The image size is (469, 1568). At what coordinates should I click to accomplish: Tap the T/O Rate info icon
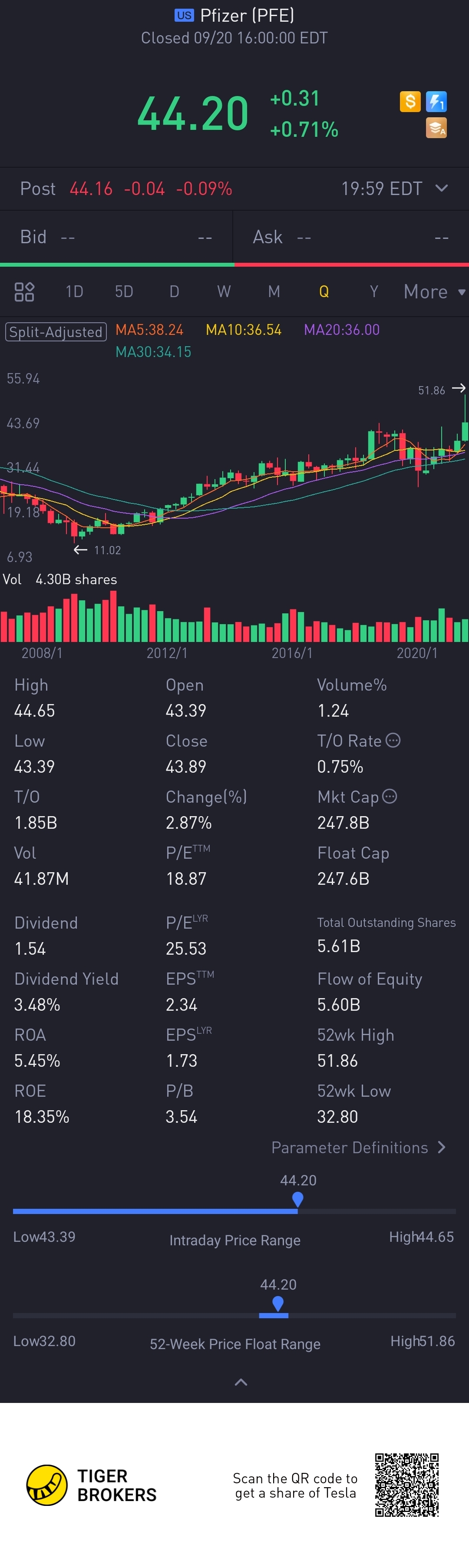click(393, 740)
